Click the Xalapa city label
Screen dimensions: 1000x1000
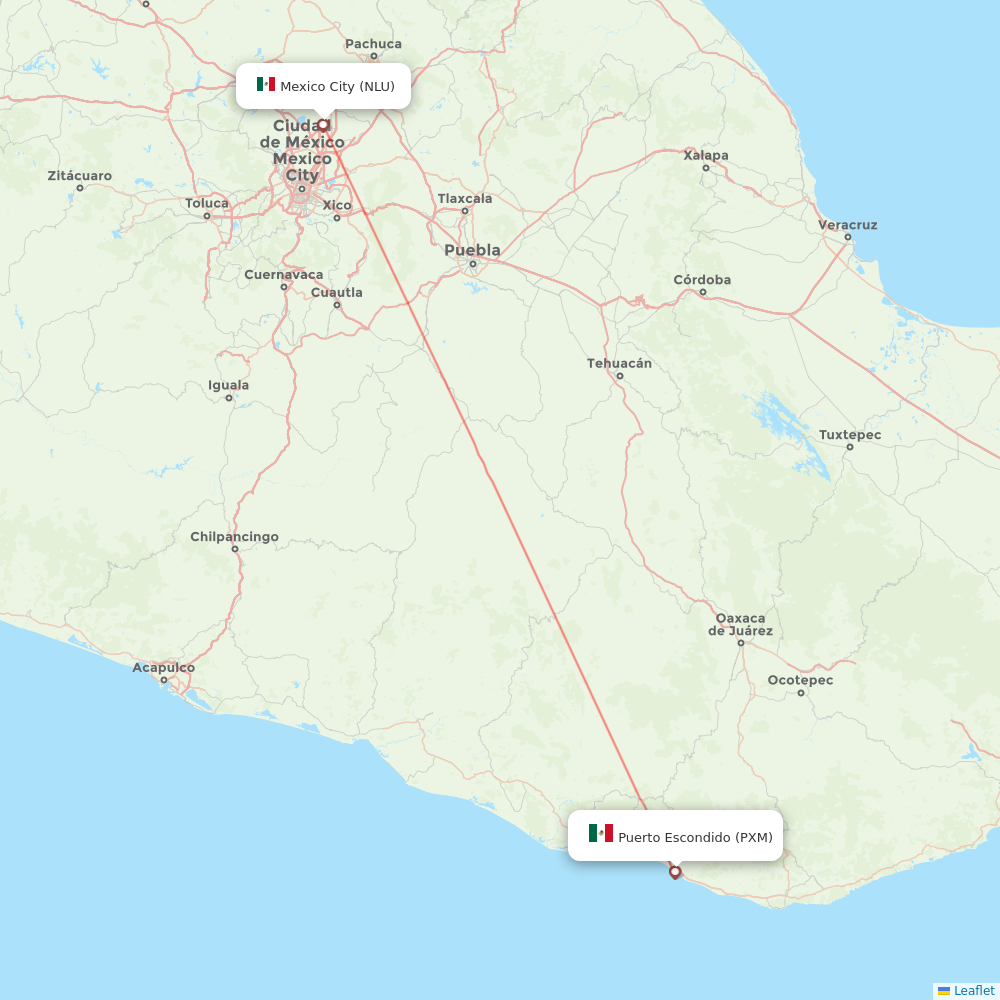tap(704, 157)
